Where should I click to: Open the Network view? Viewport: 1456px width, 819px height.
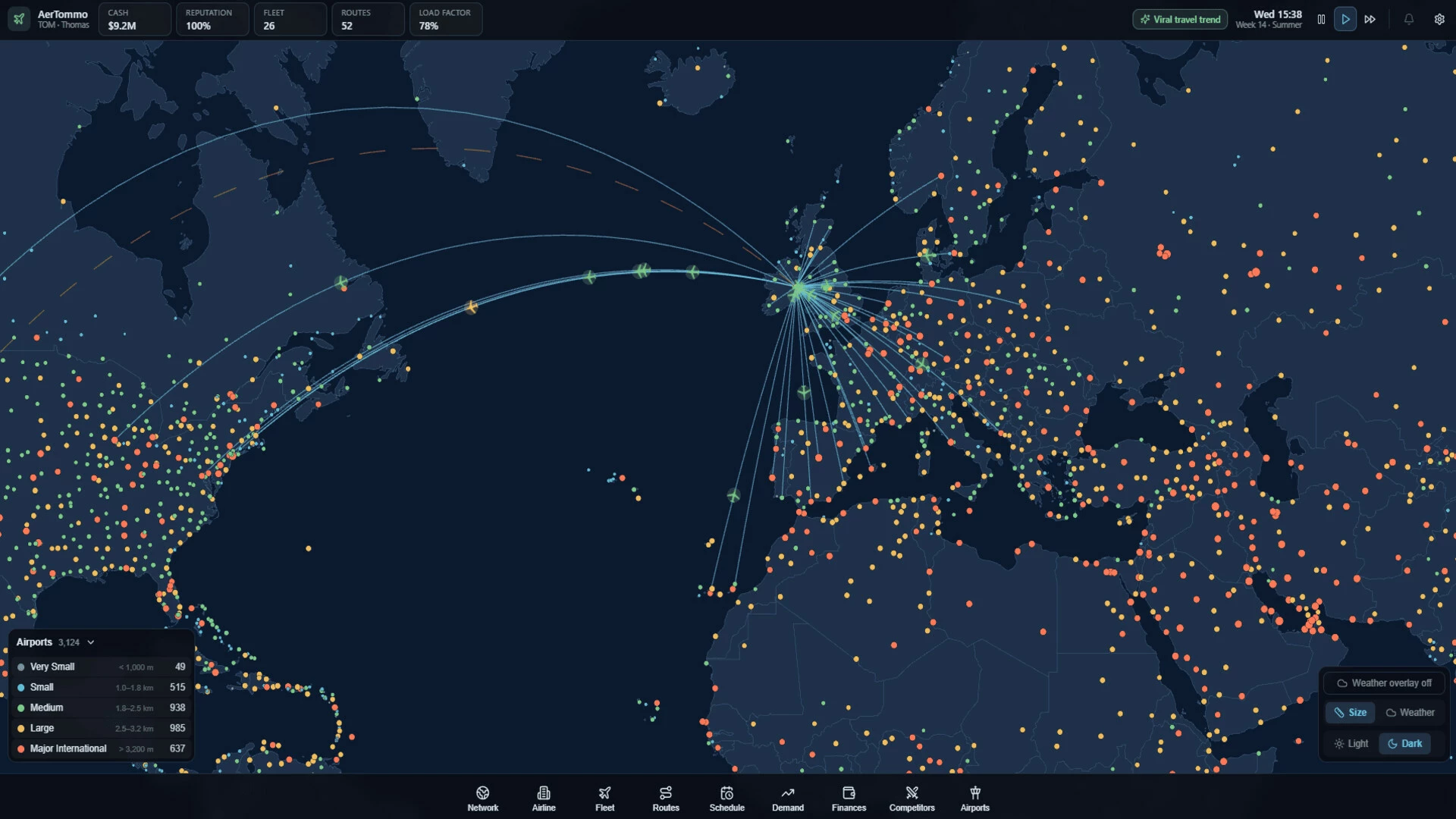[x=482, y=799]
